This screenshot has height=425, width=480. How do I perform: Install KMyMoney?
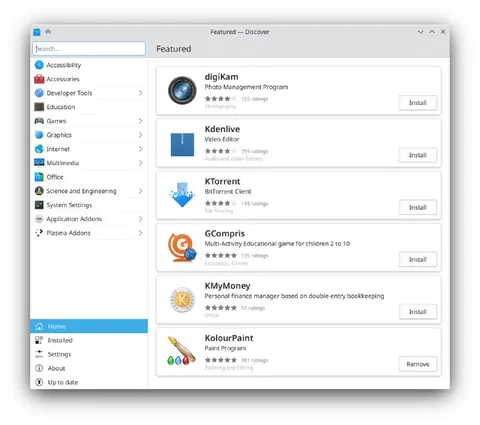pos(418,312)
